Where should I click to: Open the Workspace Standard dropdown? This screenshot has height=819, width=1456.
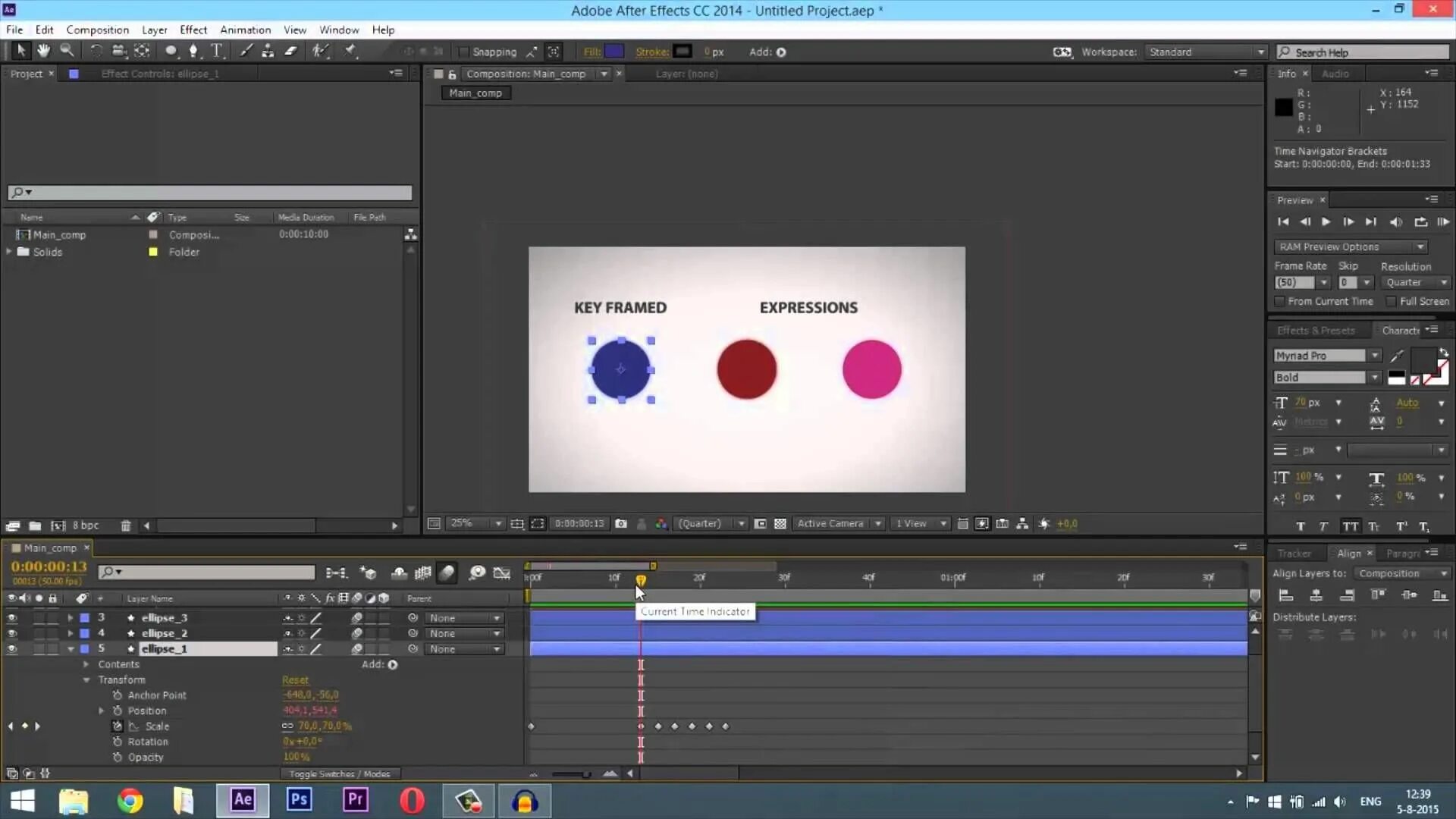(x=1206, y=52)
